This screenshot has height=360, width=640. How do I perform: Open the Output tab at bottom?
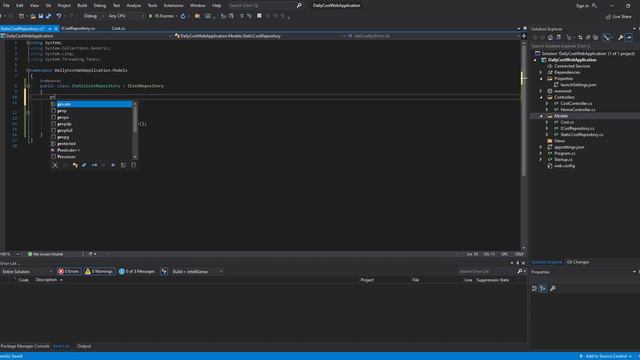[84, 346]
